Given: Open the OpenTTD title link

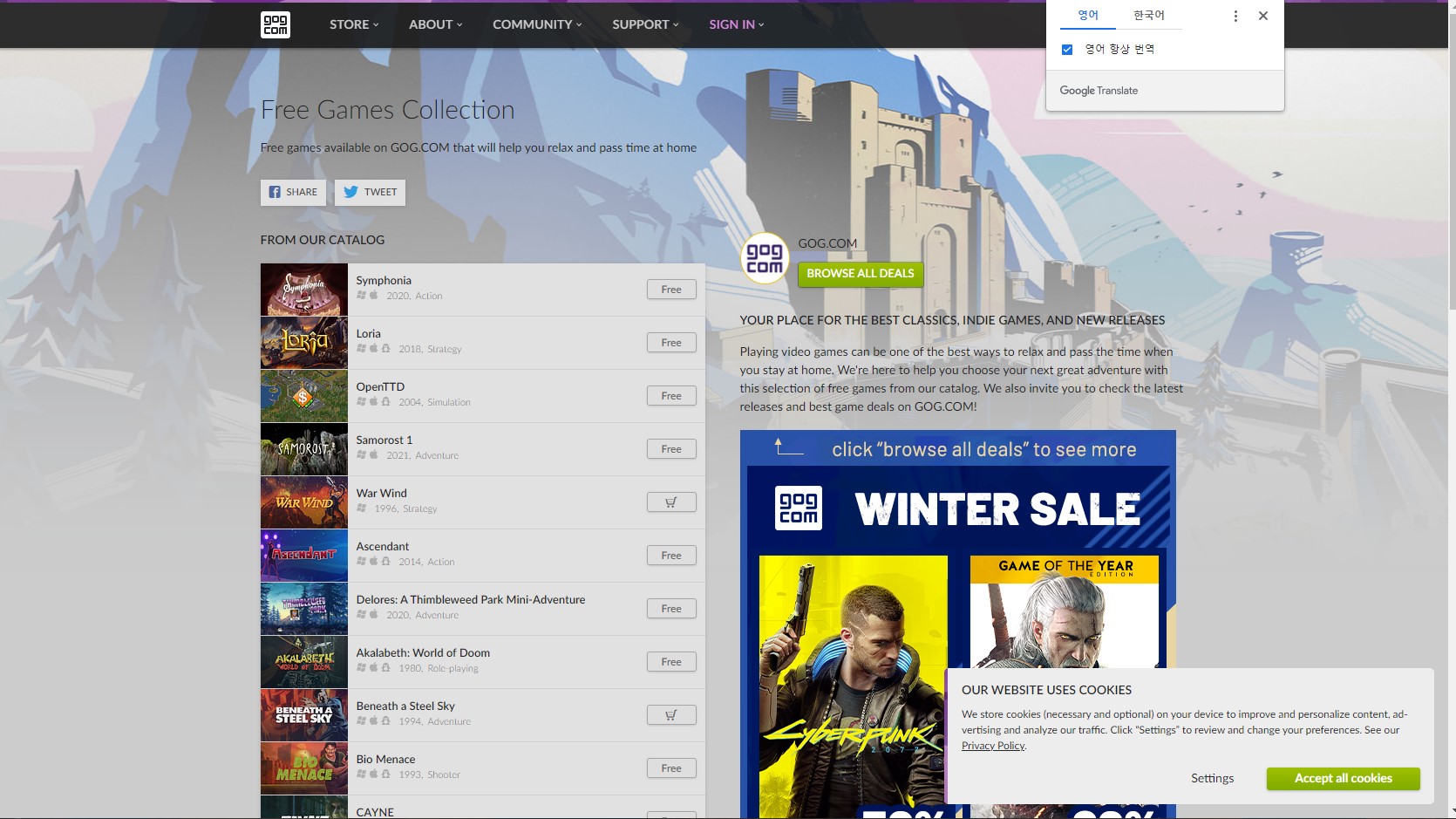Looking at the screenshot, I should click(x=380, y=387).
